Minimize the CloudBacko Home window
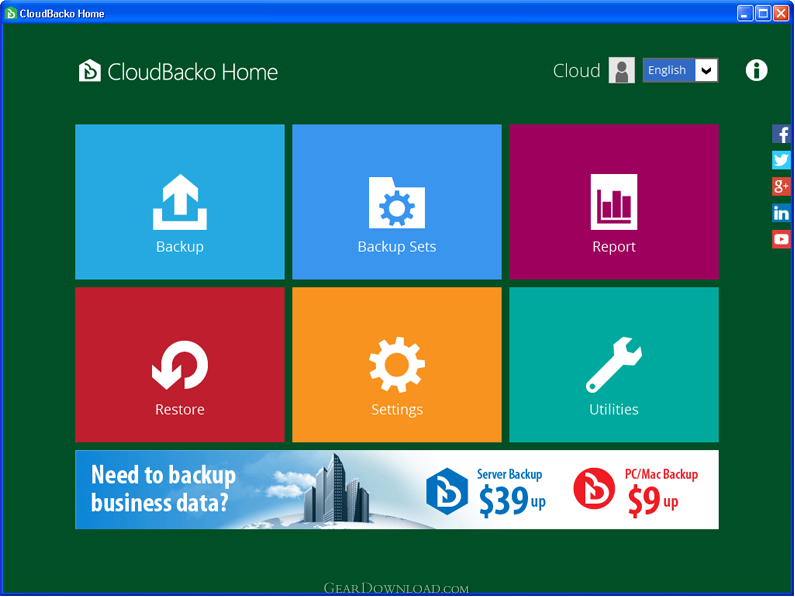 coord(744,13)
